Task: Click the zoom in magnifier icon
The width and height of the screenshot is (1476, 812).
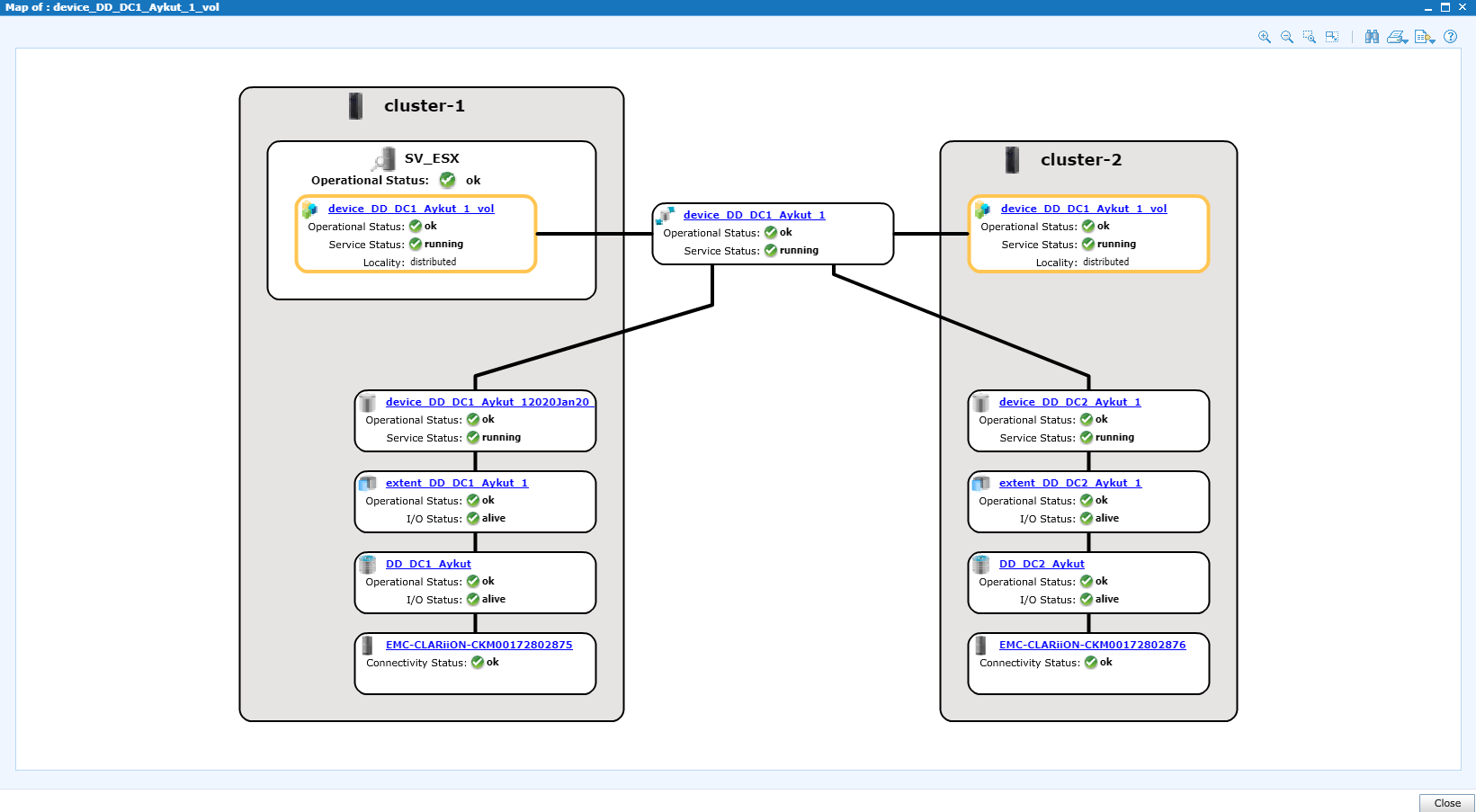Action: click(1265, 37)
